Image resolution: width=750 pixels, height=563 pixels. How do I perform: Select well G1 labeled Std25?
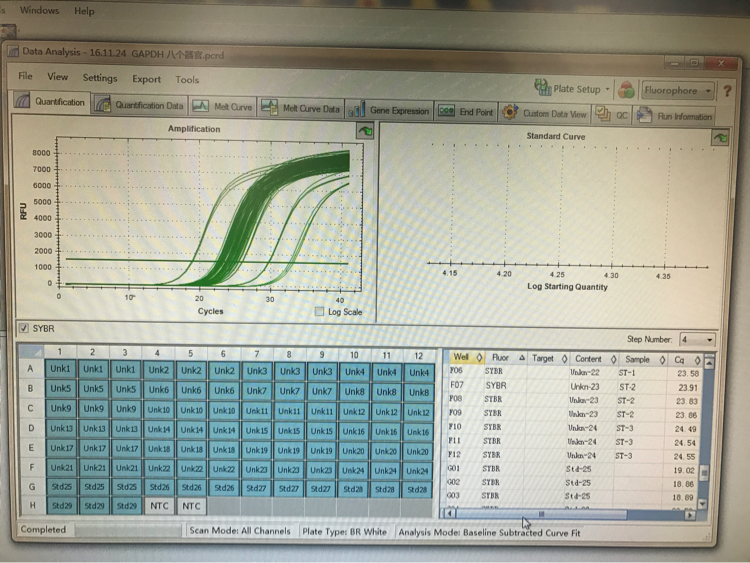[62, 486]
